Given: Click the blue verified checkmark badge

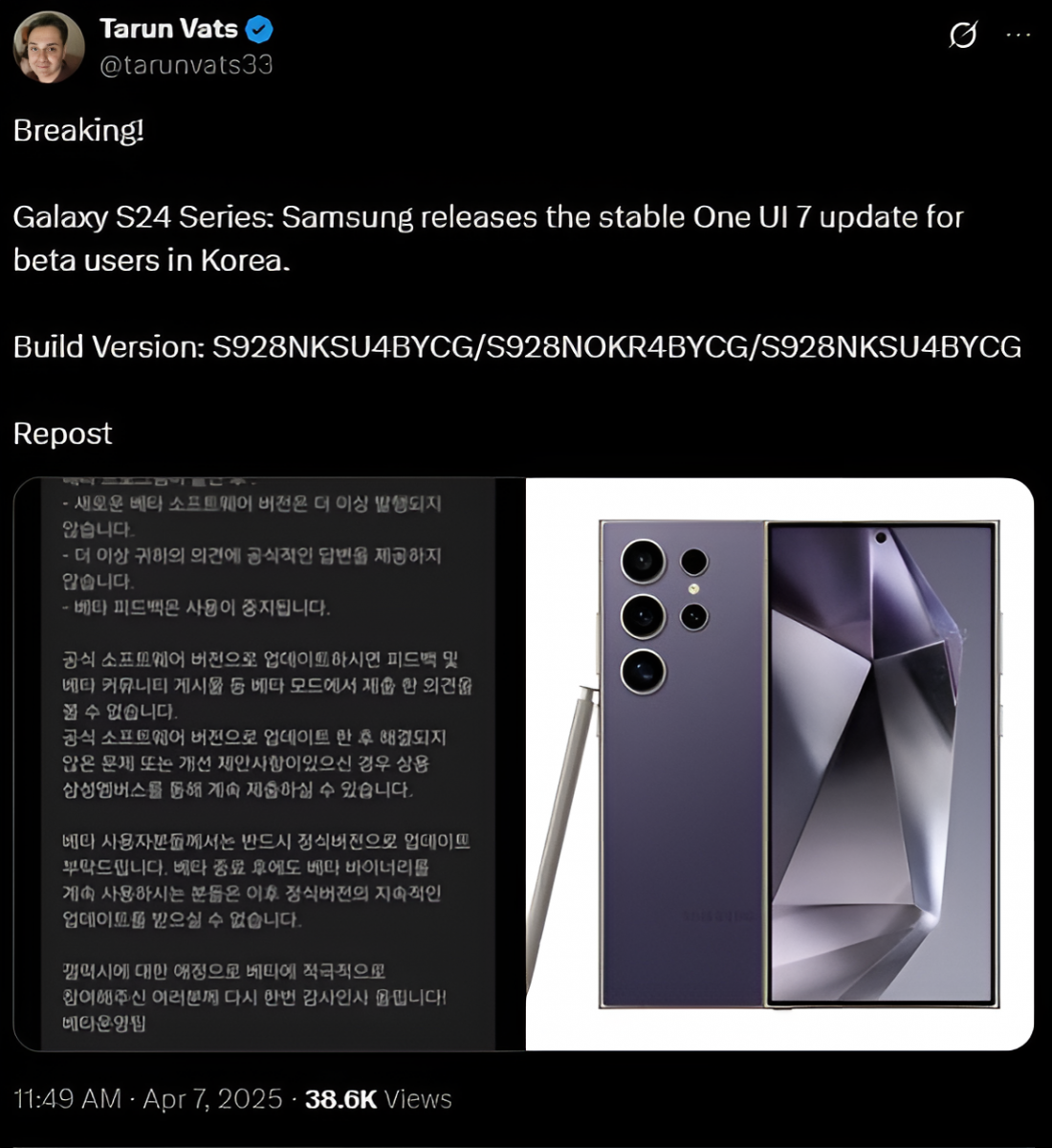Looking at the screenshot, I should pyautogui.click(x=259, y=30).
